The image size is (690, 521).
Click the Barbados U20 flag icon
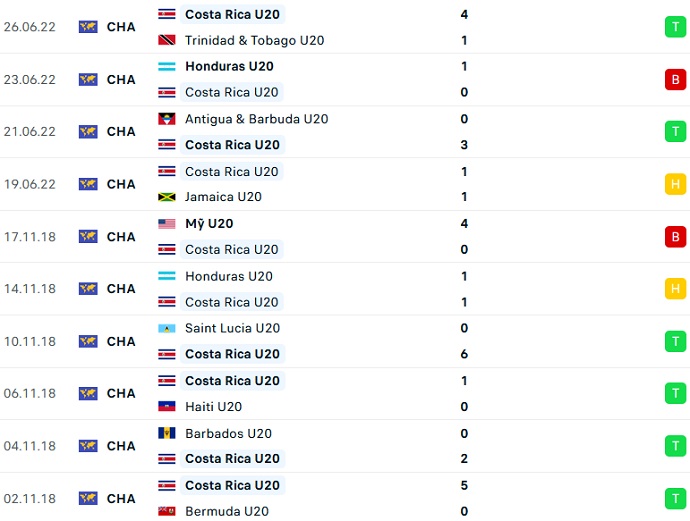167,434
